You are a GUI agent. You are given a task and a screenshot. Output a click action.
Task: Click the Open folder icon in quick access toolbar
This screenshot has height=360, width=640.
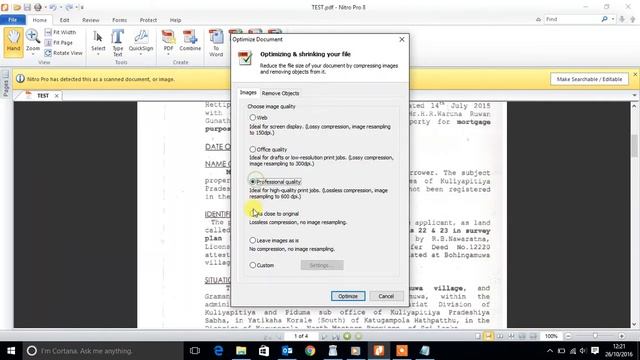(x=17, y=7)
